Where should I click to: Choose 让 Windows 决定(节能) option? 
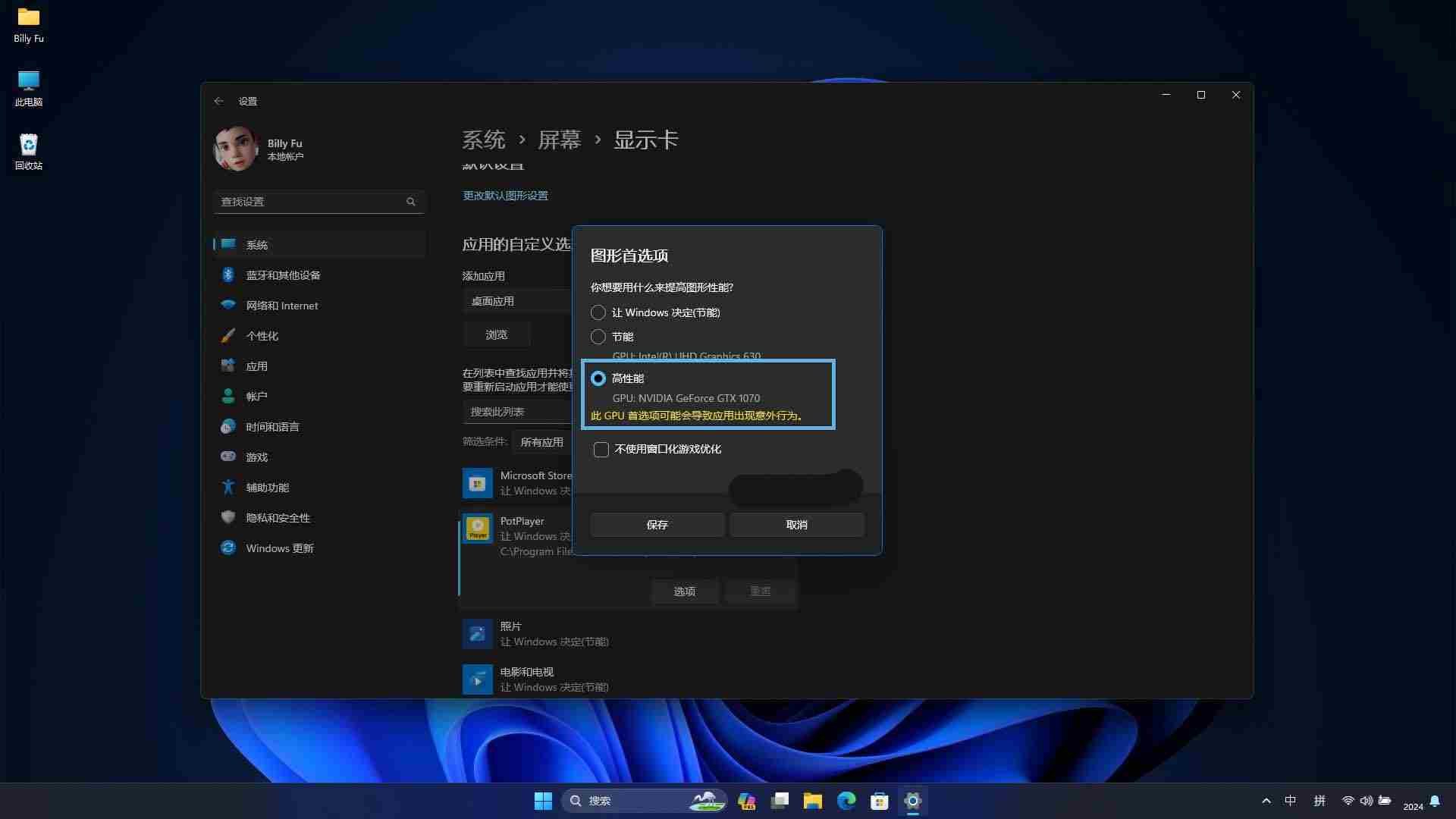coord(598,312)
